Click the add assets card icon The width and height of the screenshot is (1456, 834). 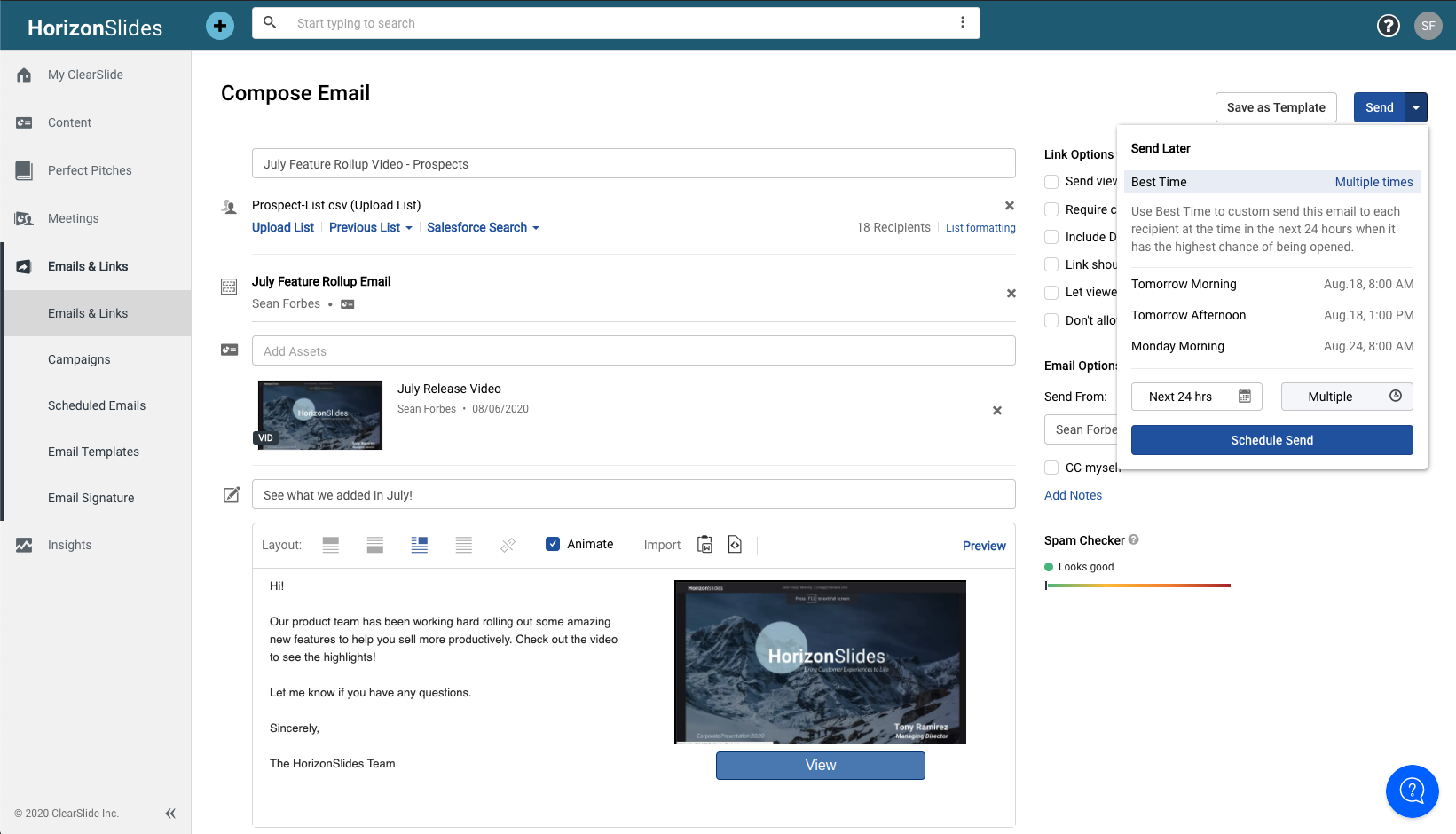(x=229, y=350)
